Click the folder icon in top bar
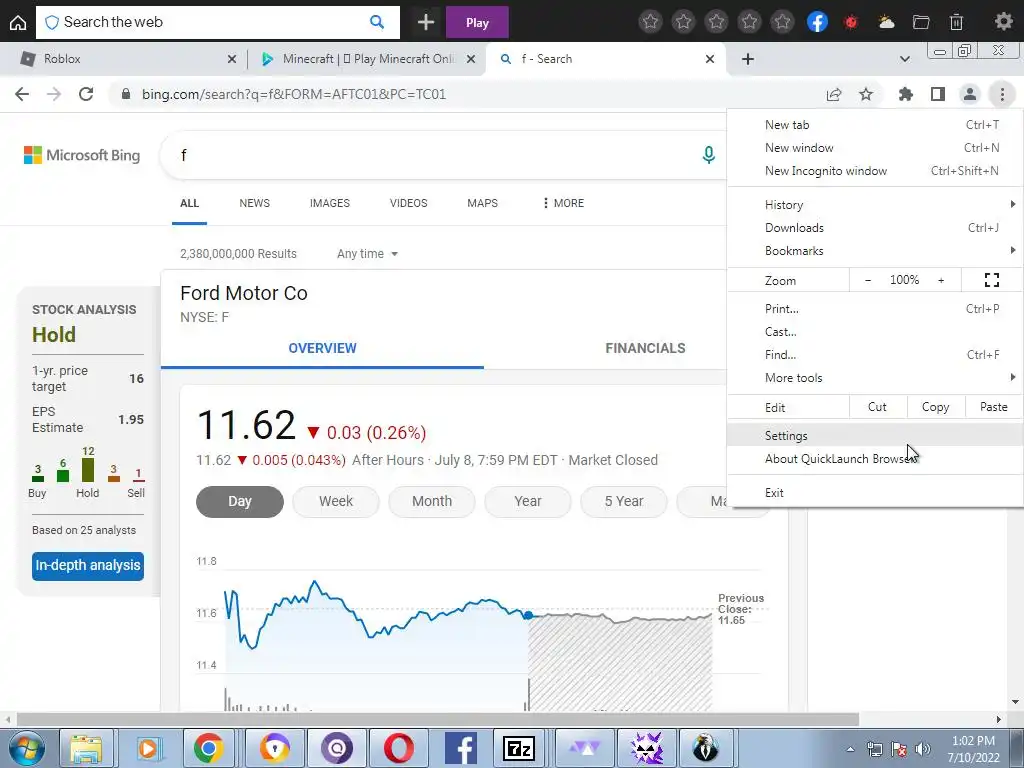1024x768 pixels. pyautogui.click(x=921, y=22)
